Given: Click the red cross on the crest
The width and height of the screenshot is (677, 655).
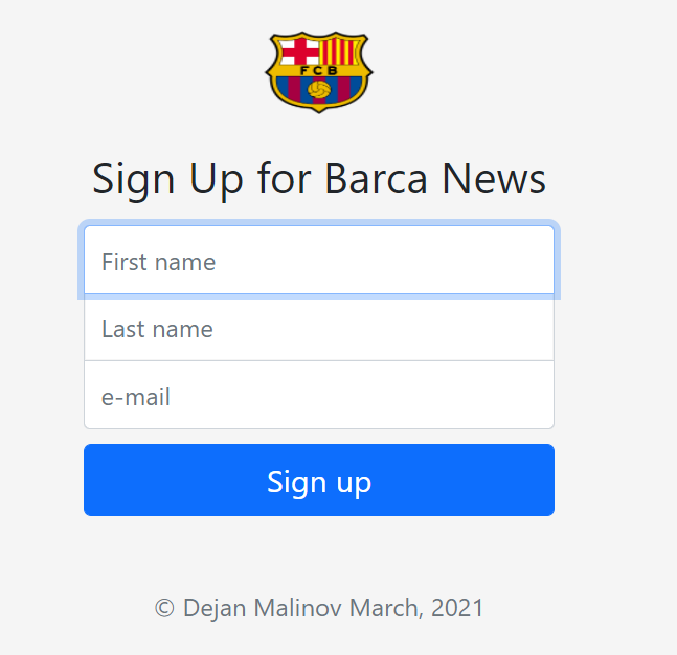Looking at the screenshot, I should click(x=301, y=52).
